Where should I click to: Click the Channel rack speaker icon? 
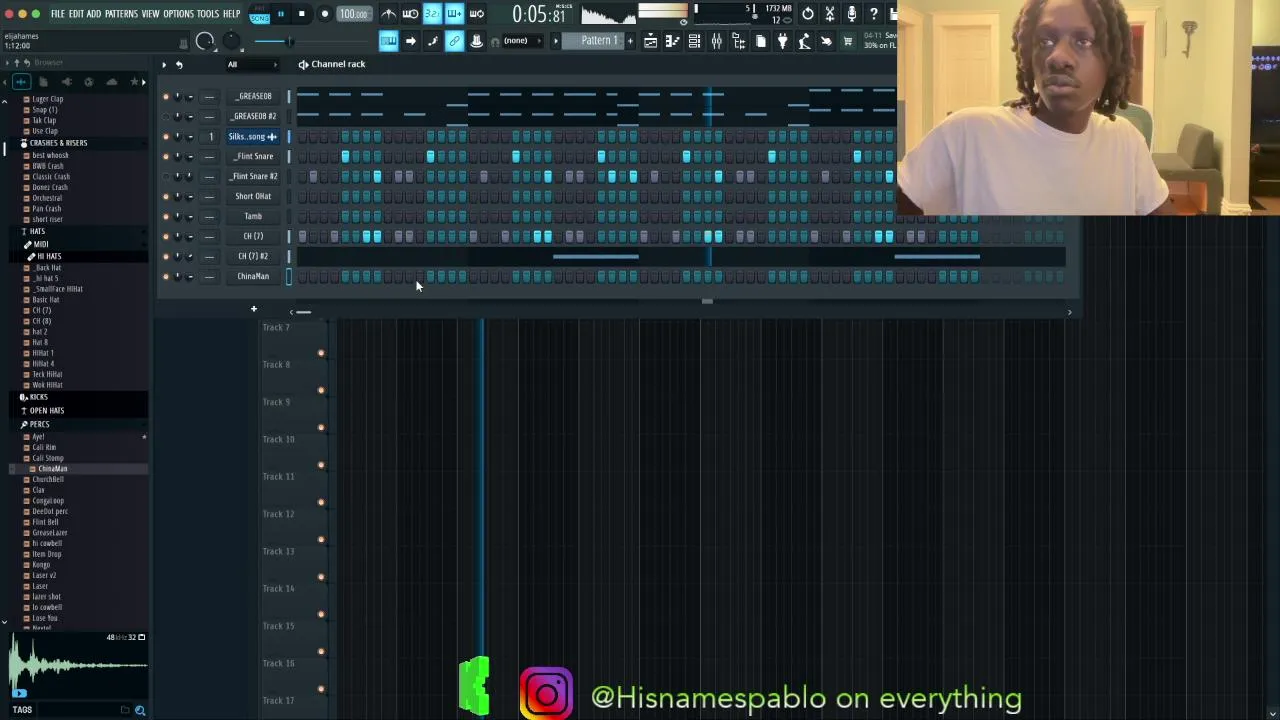[x=303, y=64]
